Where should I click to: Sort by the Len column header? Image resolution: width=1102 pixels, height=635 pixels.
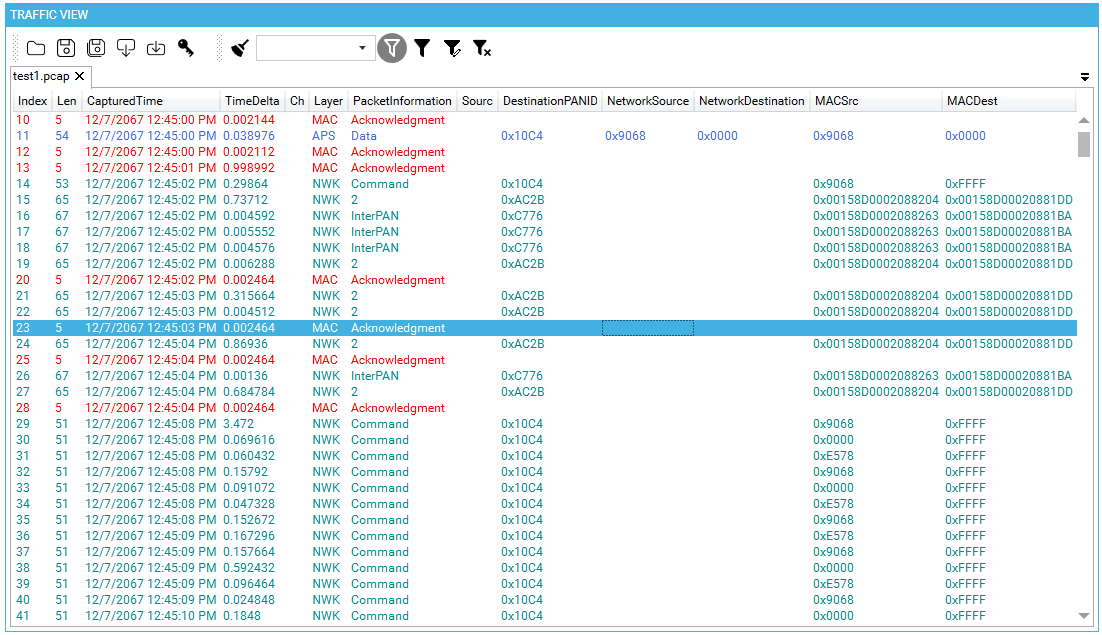pyautogui.click(x=67, y=101)
